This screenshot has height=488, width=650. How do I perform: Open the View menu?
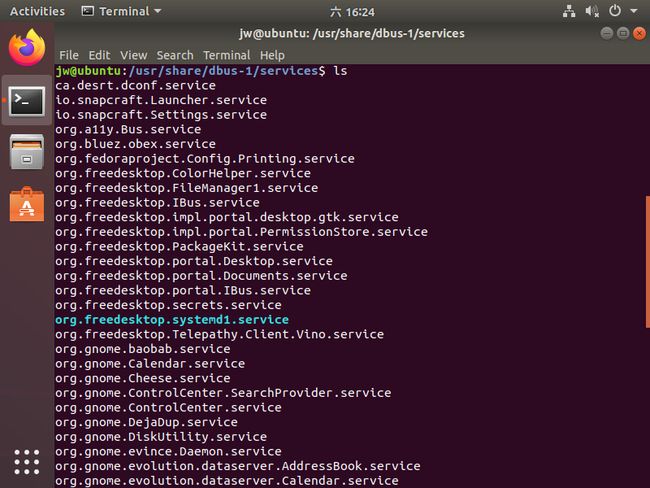(133, 55)
